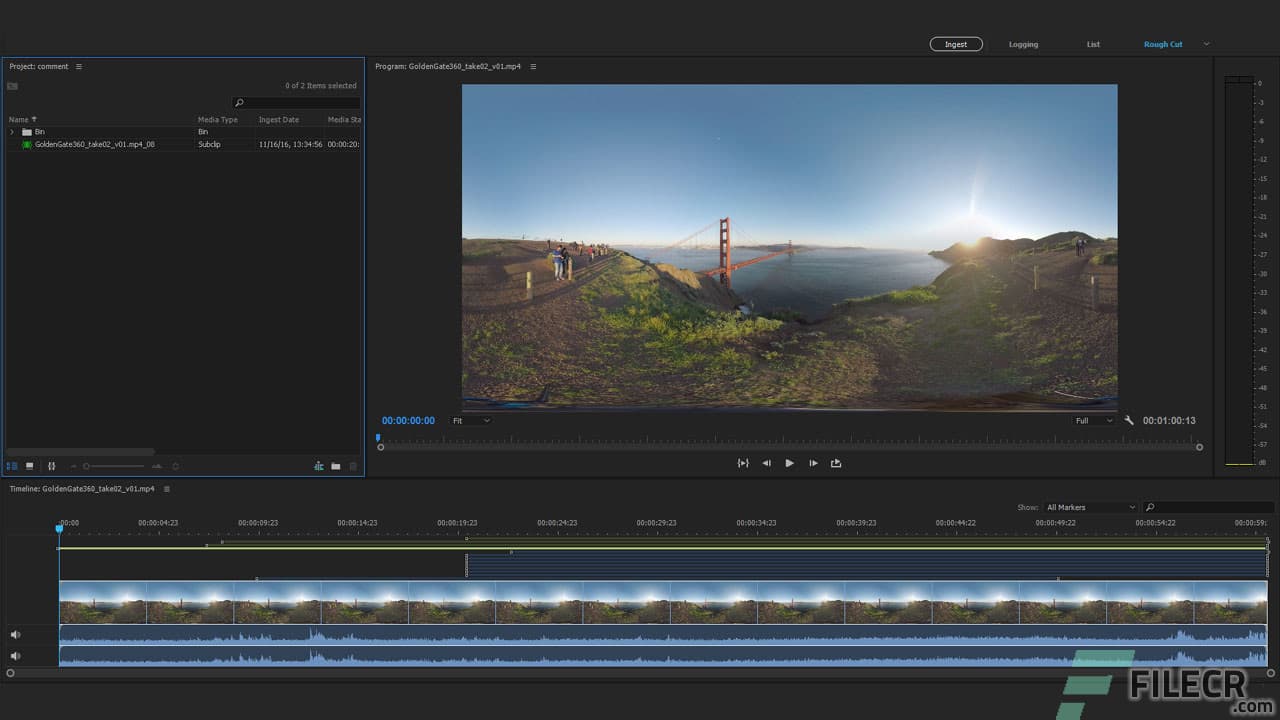Mute the first audio track speaker icon

point(14,634)
